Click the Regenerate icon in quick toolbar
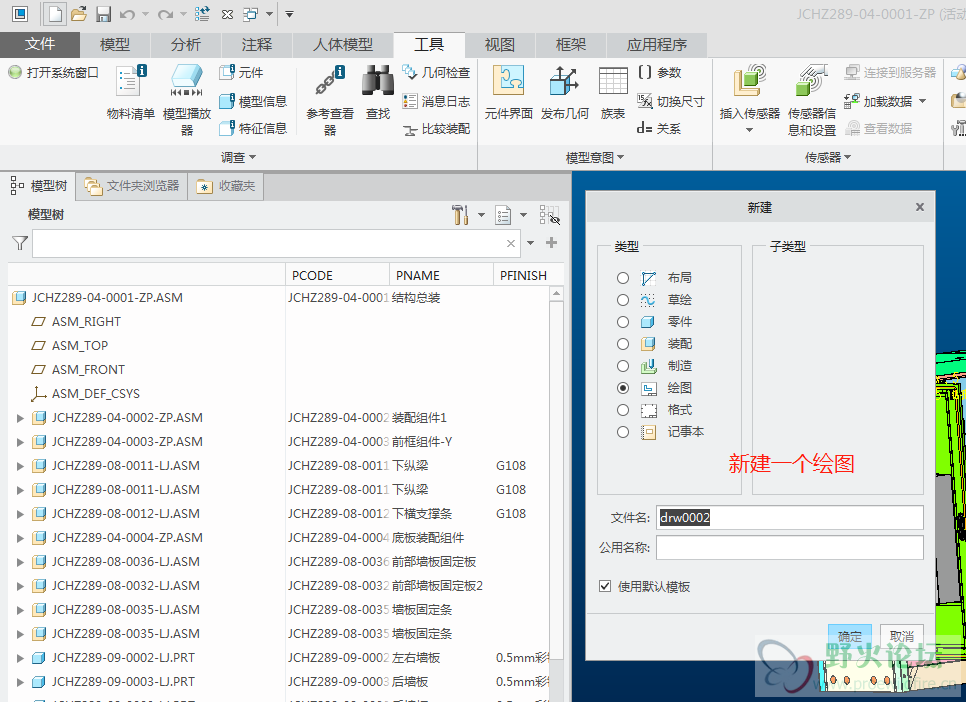 pyautogui.click(x=202, y=14)
